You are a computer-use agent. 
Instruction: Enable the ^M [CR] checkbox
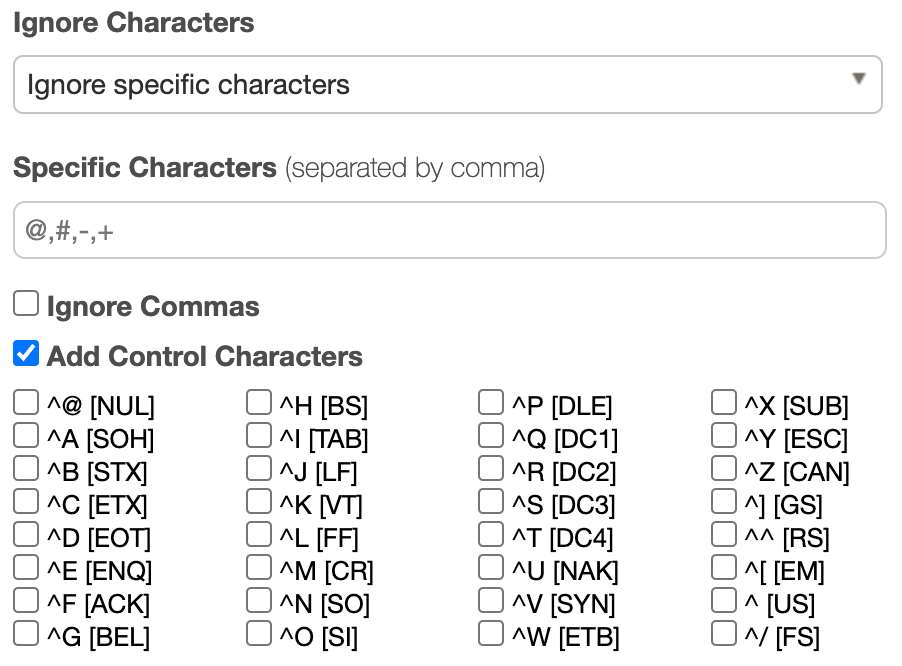click(259, 568)
